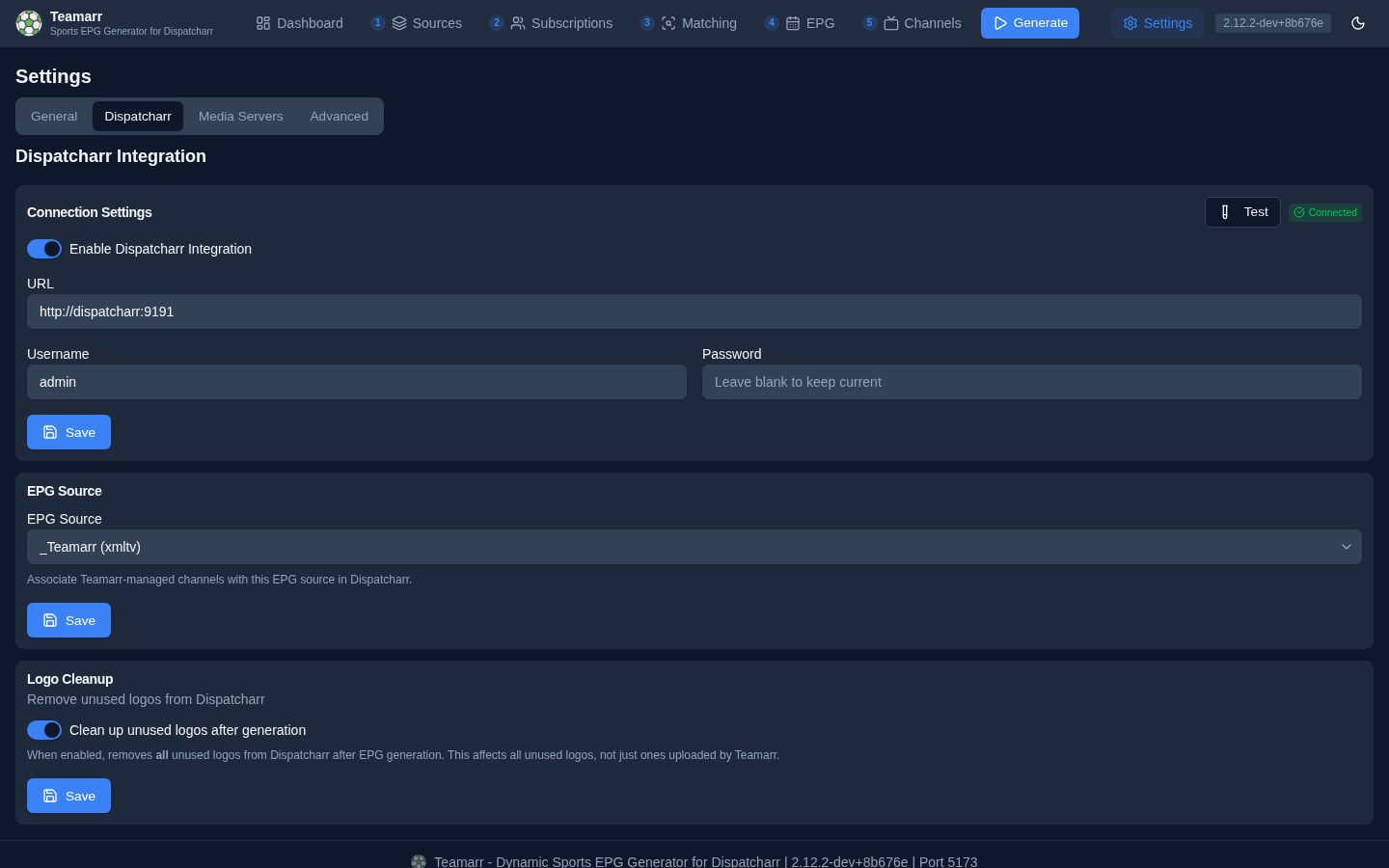The width and height of the screenshot is (1389, 868).
Task: Click the Teamarr title text
Action: [x=76, y=16]
